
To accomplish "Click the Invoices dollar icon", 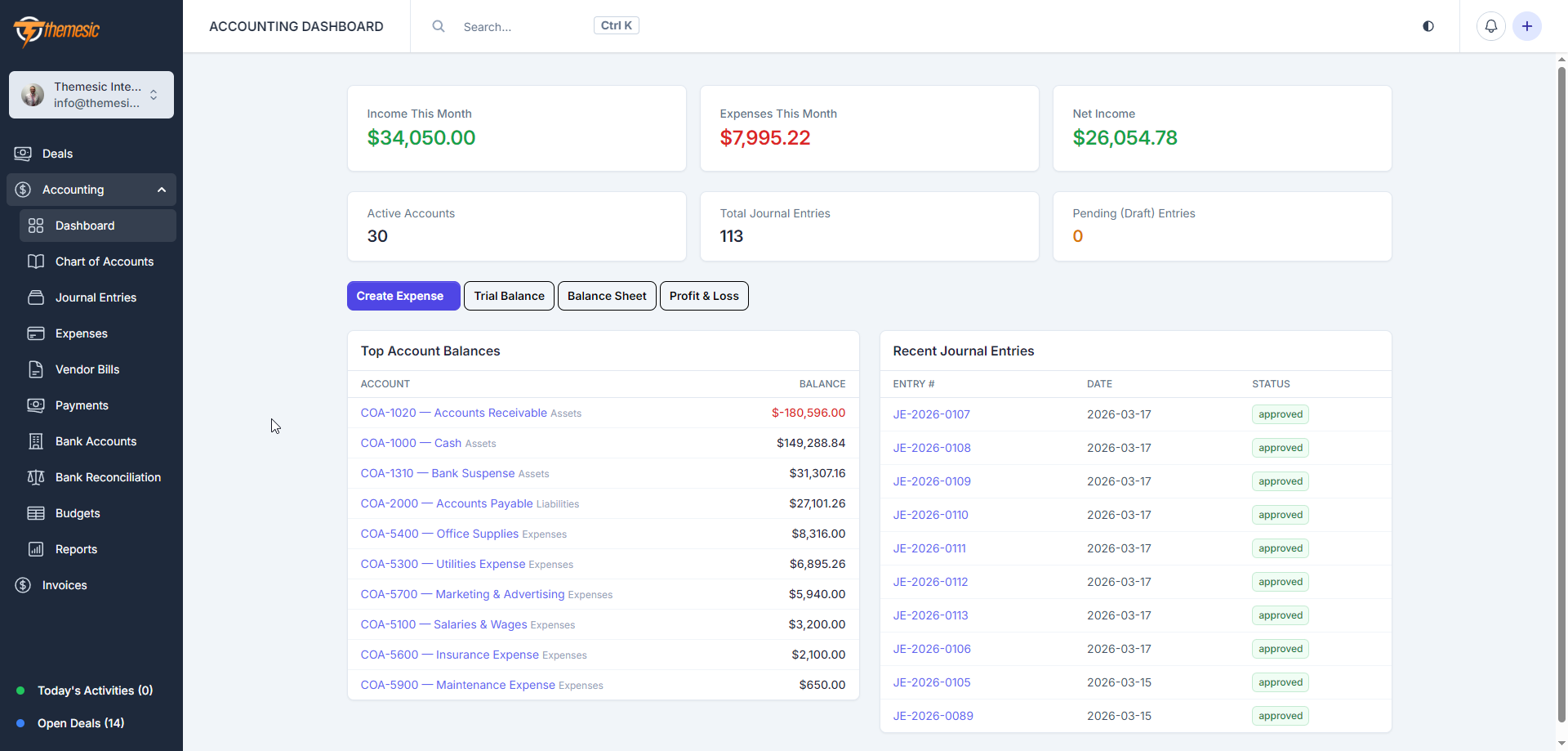I will click(22, 585).
